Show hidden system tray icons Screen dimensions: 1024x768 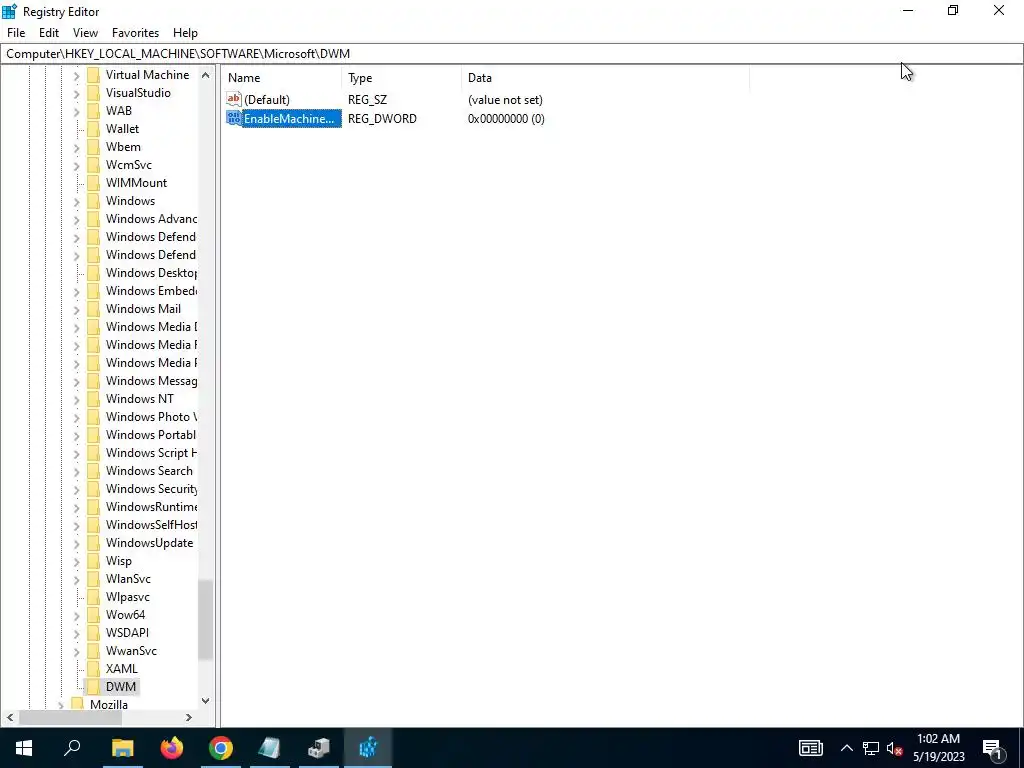[846, 748]
